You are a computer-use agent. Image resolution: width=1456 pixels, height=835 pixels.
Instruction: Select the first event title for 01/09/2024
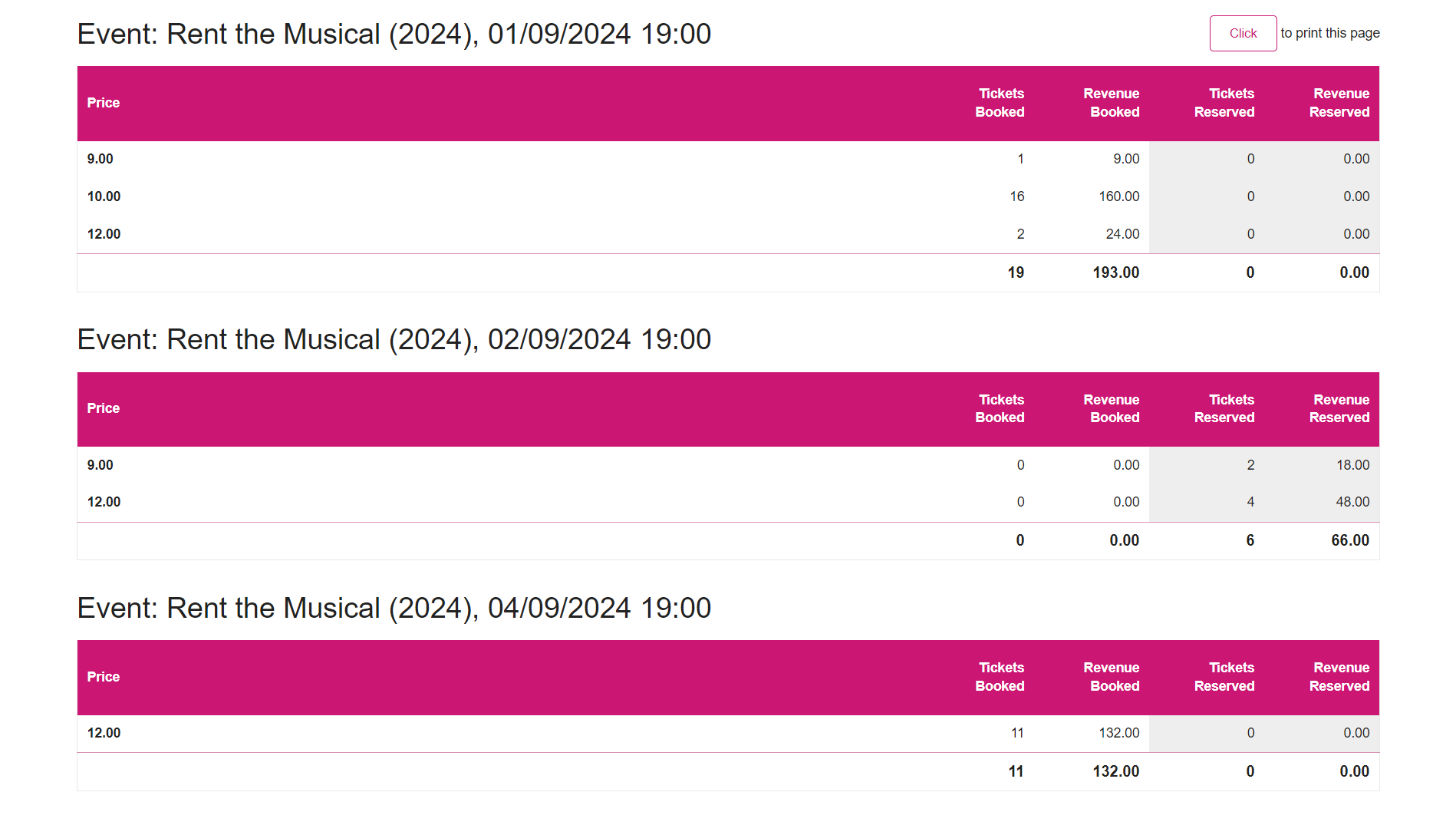[394, 34]
